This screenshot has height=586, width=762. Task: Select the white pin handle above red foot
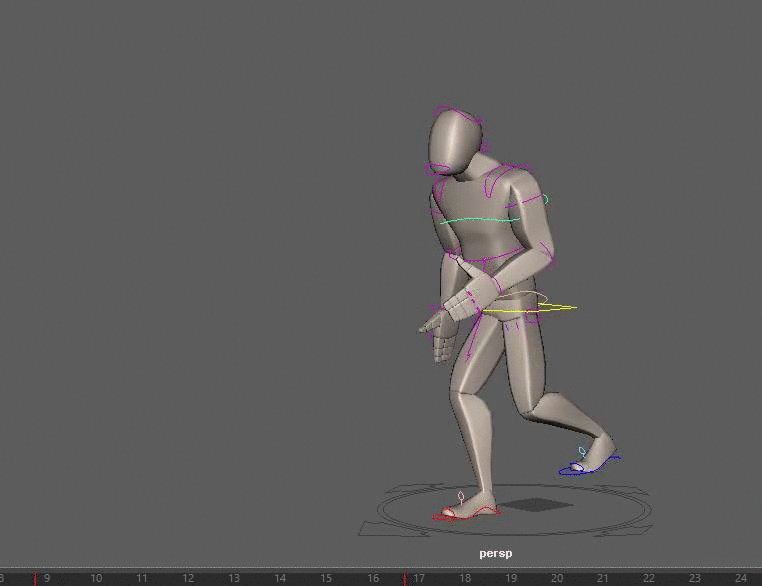click(x=461, y=497)
